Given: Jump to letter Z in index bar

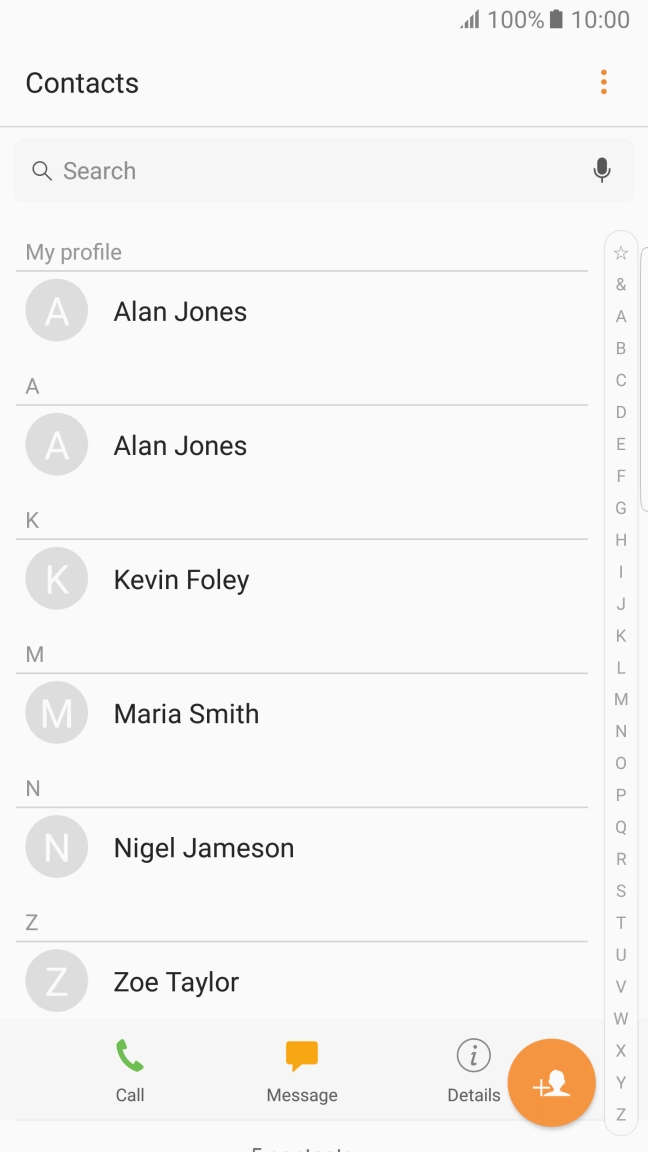Looking at the screenshot, I should tap(621, 1114).
